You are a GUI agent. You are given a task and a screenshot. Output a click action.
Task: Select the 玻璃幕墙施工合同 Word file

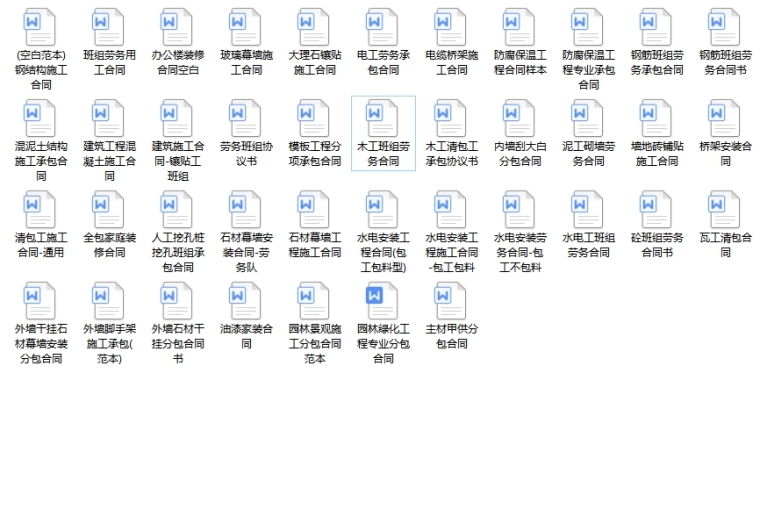[x=245, y=28]
